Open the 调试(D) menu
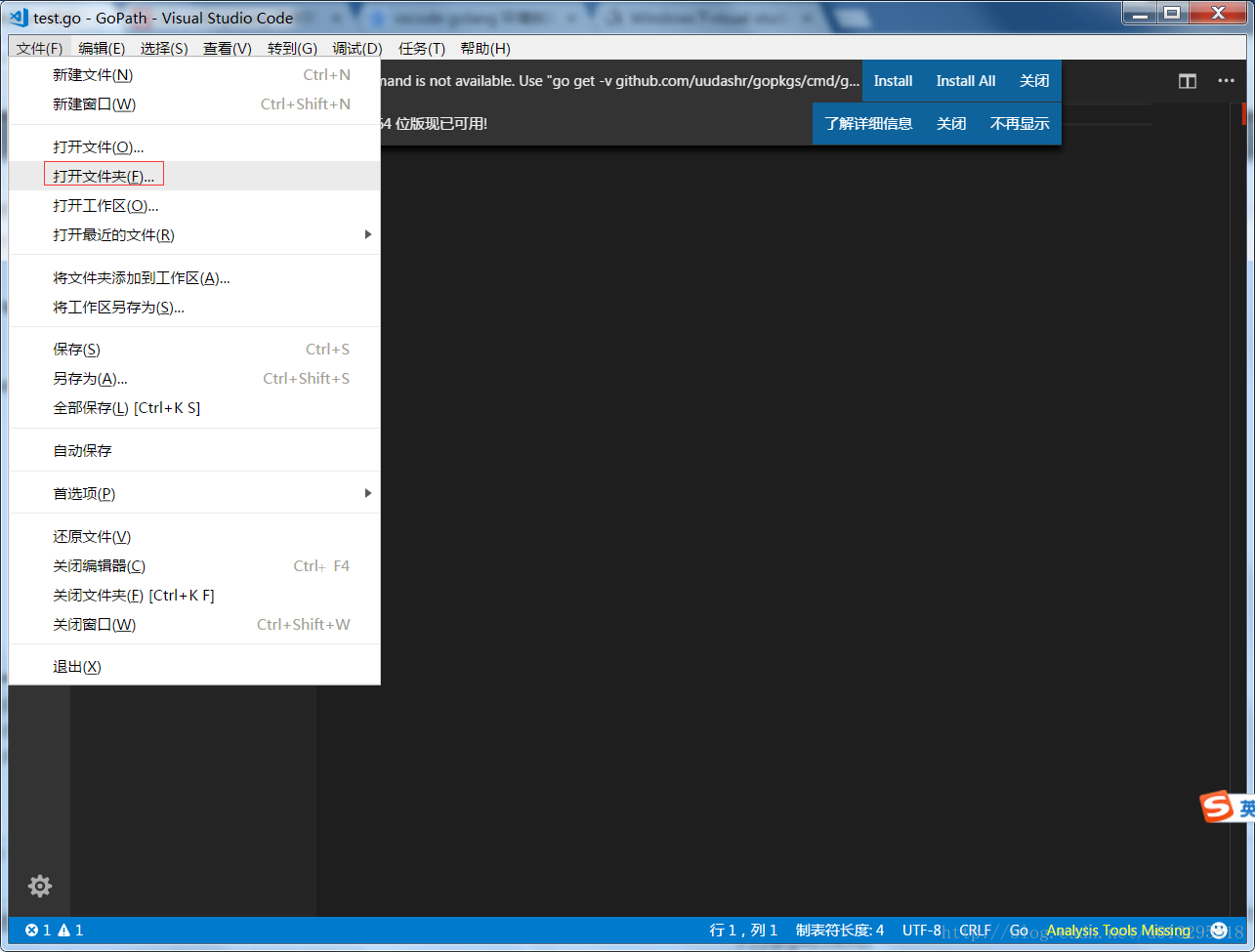1255x952 pixels. click(x=357, y=49)
